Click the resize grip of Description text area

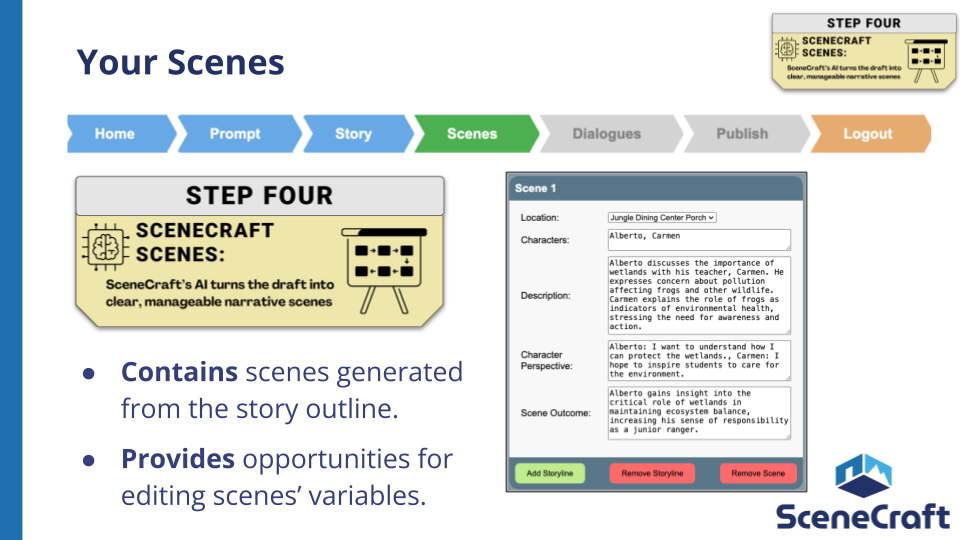click(x=787, y=331)
